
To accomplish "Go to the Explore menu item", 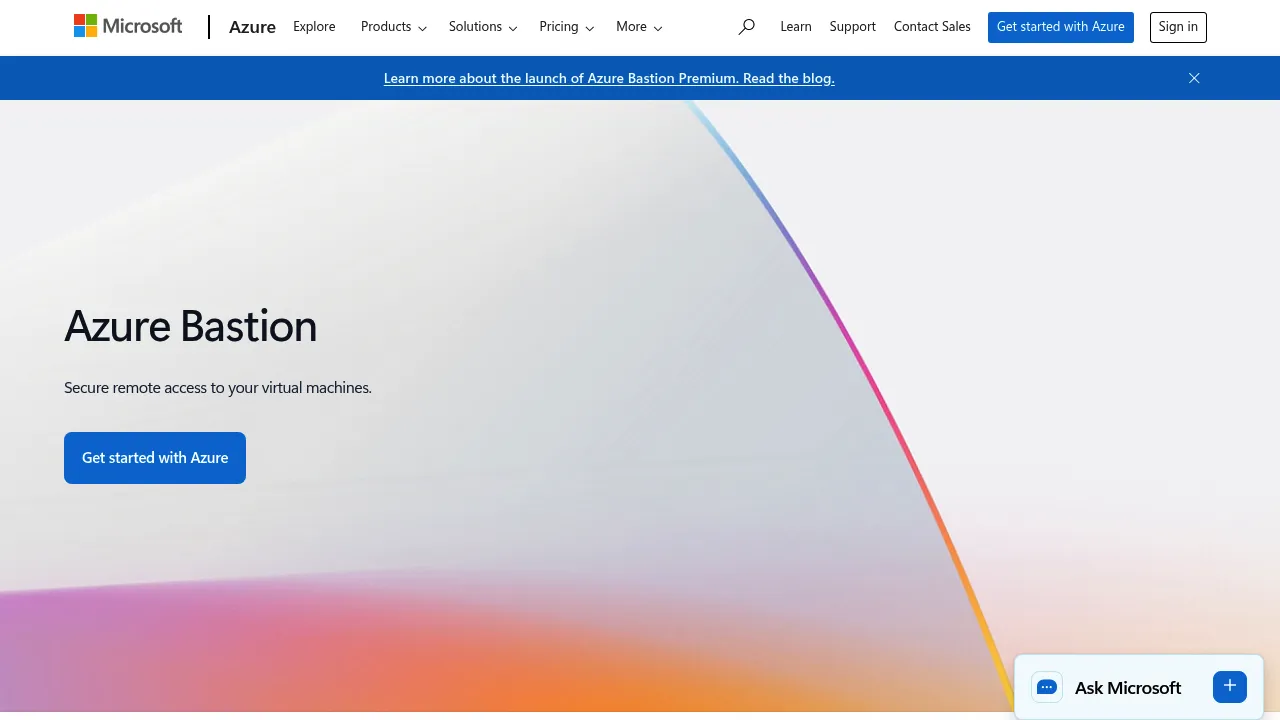I will 314,27.
